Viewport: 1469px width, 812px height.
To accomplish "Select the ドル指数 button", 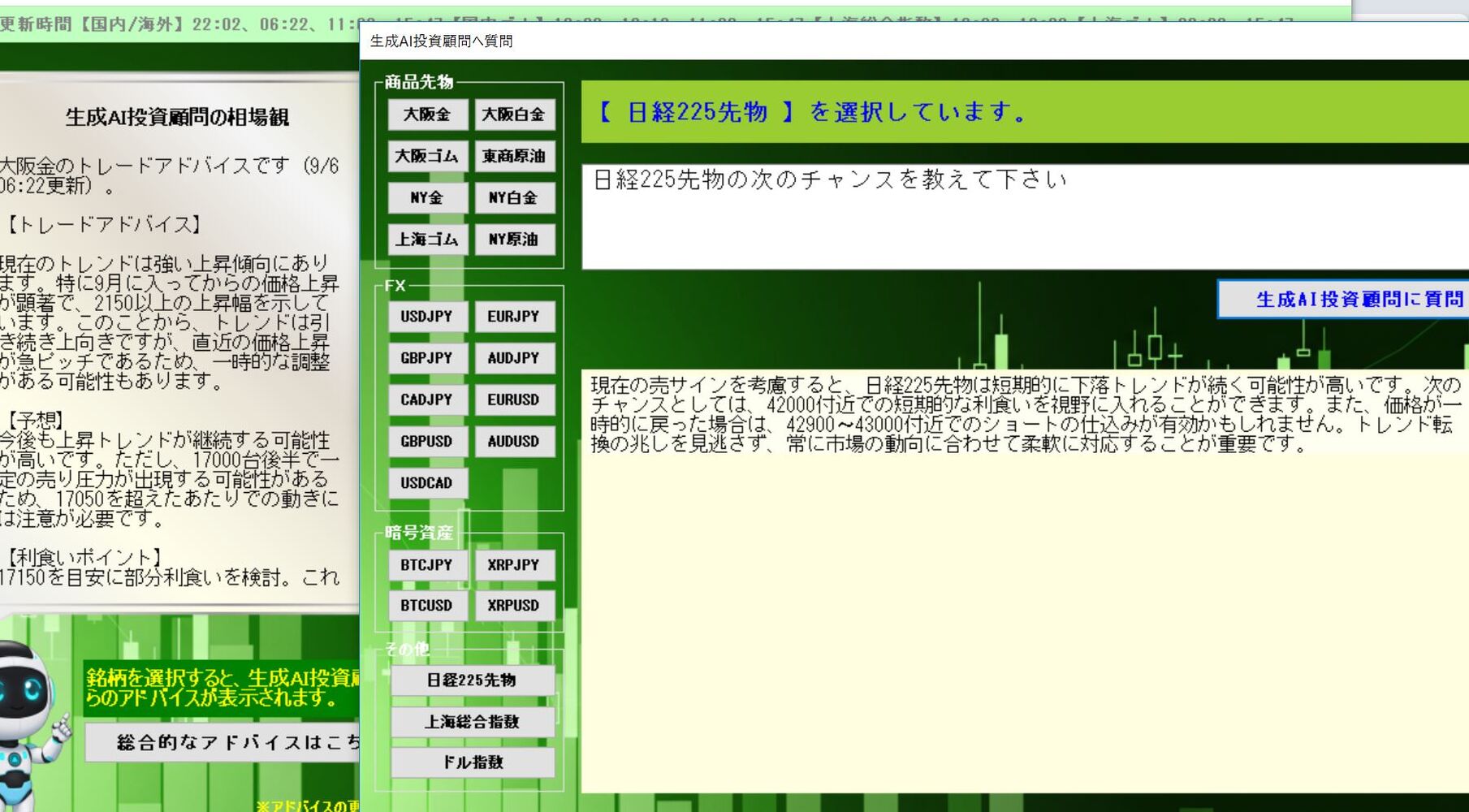I will pyautogui.click(x=473, y=762).
